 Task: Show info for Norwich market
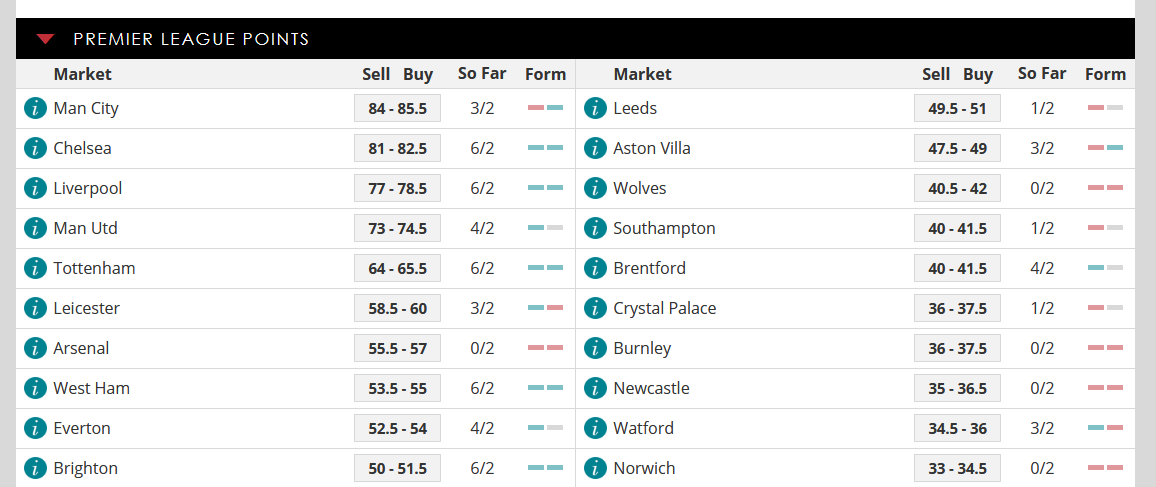pyautogui.click(x=595, y=468)
